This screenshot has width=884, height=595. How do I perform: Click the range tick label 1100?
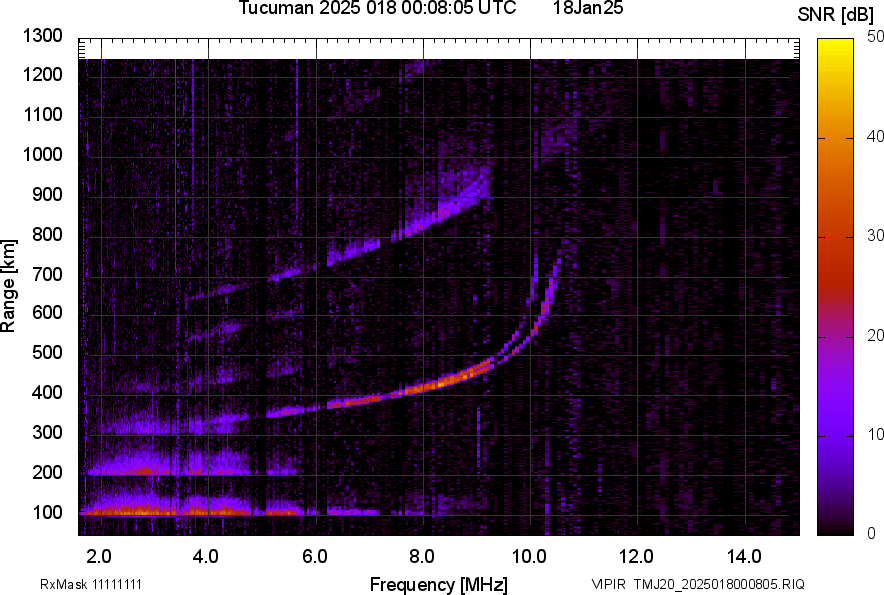[x=43, y=114]
